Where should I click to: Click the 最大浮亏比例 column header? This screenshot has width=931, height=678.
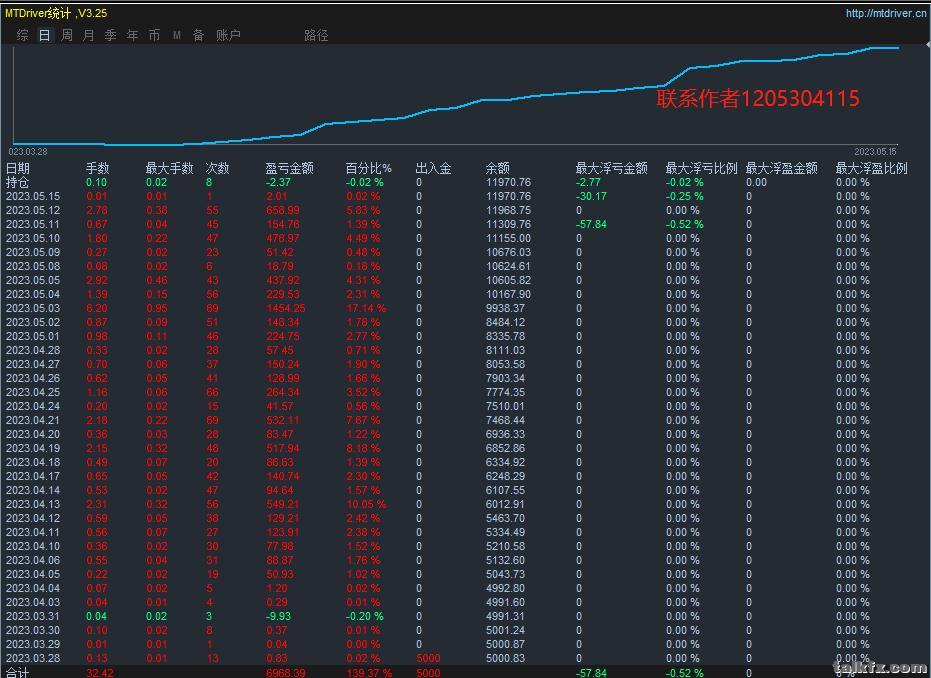[701, 168]
